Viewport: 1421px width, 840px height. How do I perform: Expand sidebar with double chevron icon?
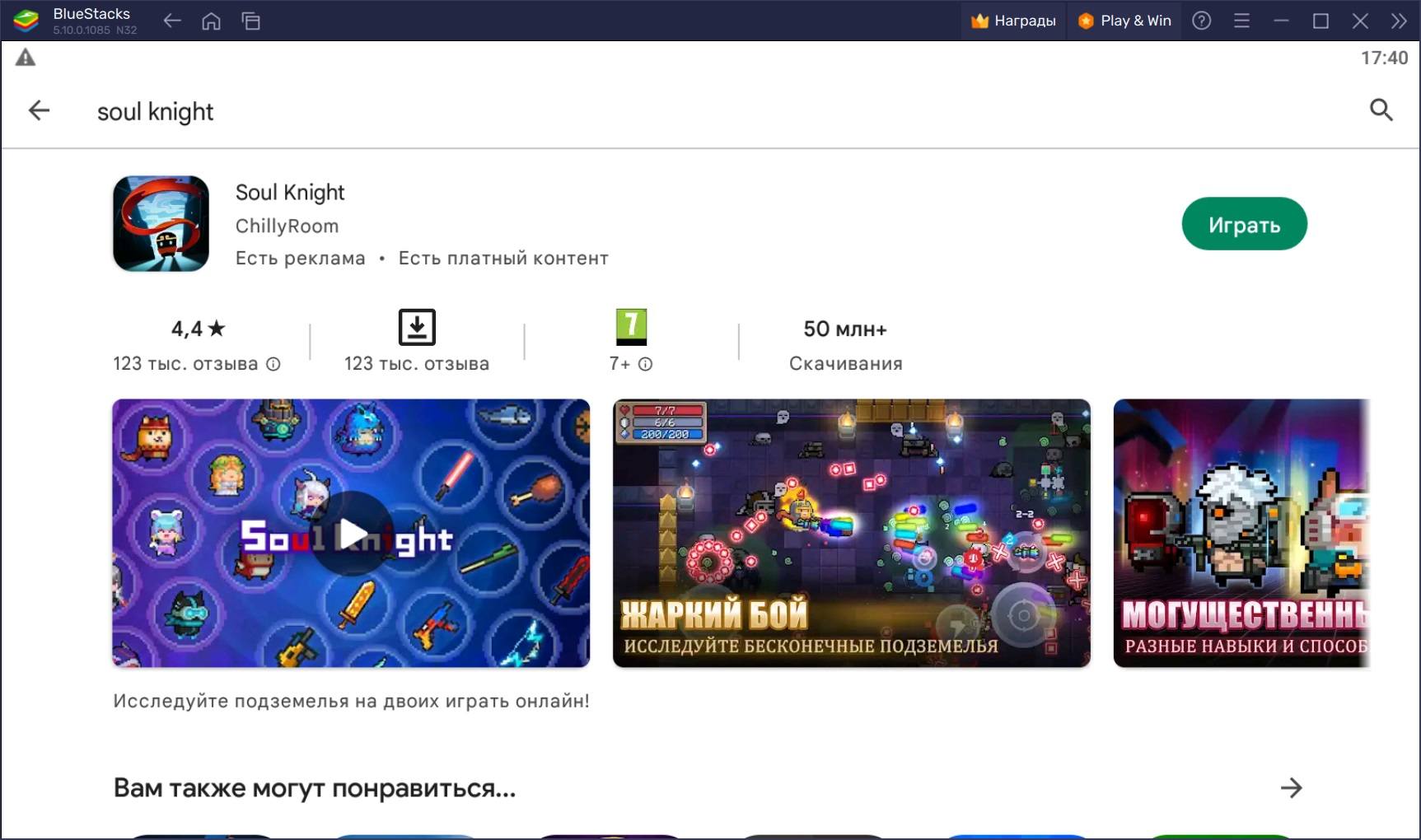tap(1399, 21)
